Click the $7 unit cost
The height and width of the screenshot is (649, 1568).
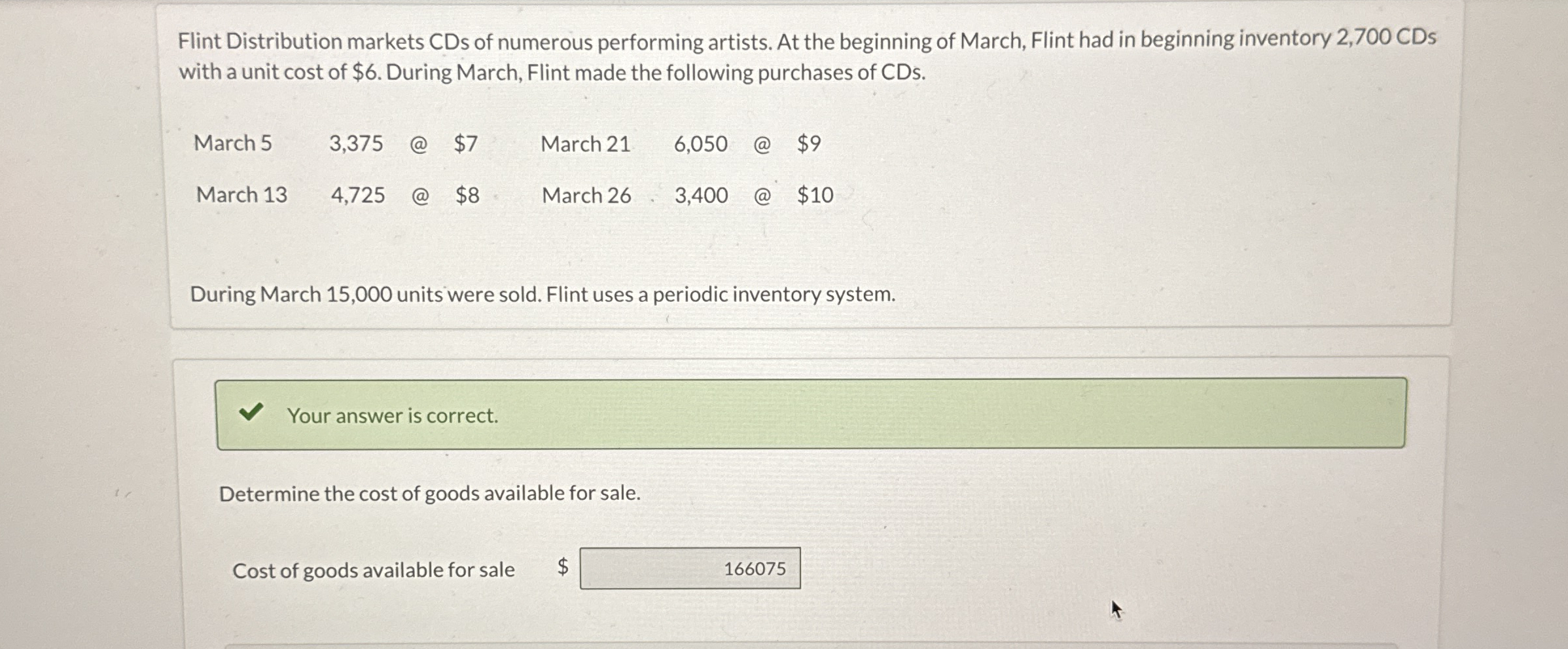(465, 143)
